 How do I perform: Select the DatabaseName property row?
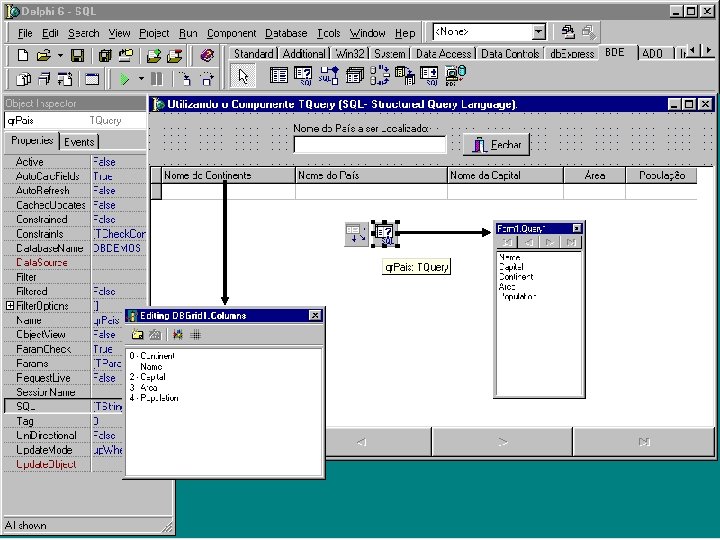(75, 248)
